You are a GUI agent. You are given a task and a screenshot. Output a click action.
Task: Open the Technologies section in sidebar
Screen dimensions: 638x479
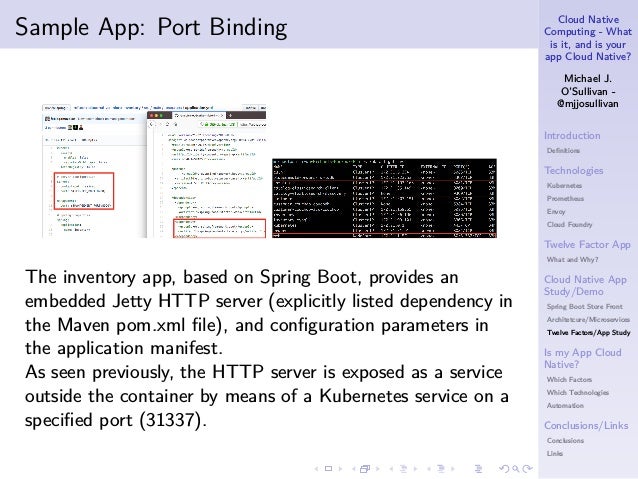click(x=574, y=171)
